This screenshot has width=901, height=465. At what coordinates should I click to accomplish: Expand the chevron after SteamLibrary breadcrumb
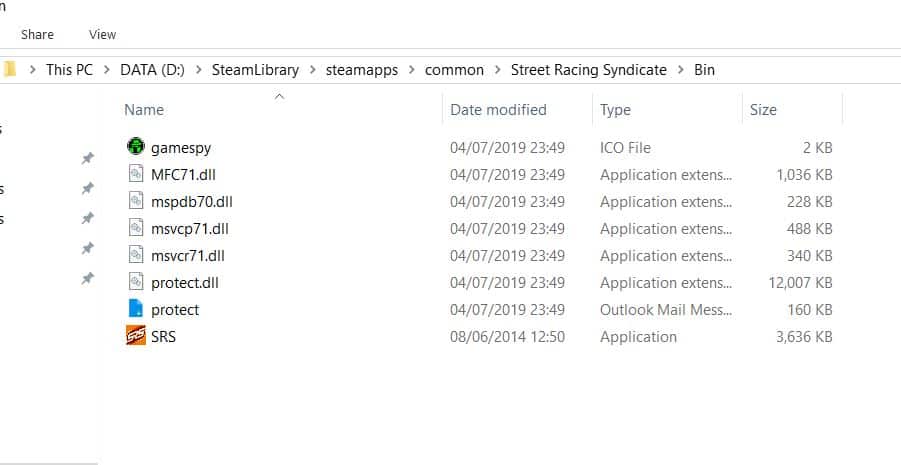[x=313, y=70]
